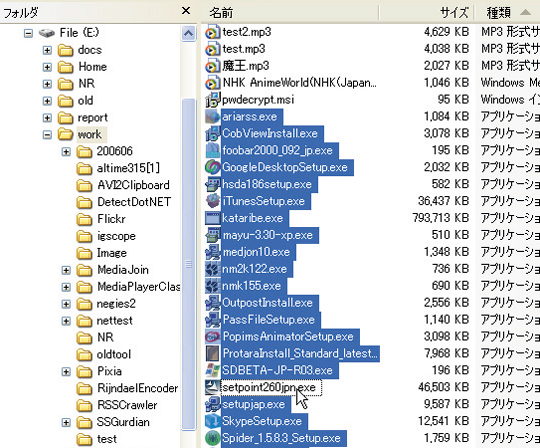Expand the SSGurdian folder

(66, 422)
